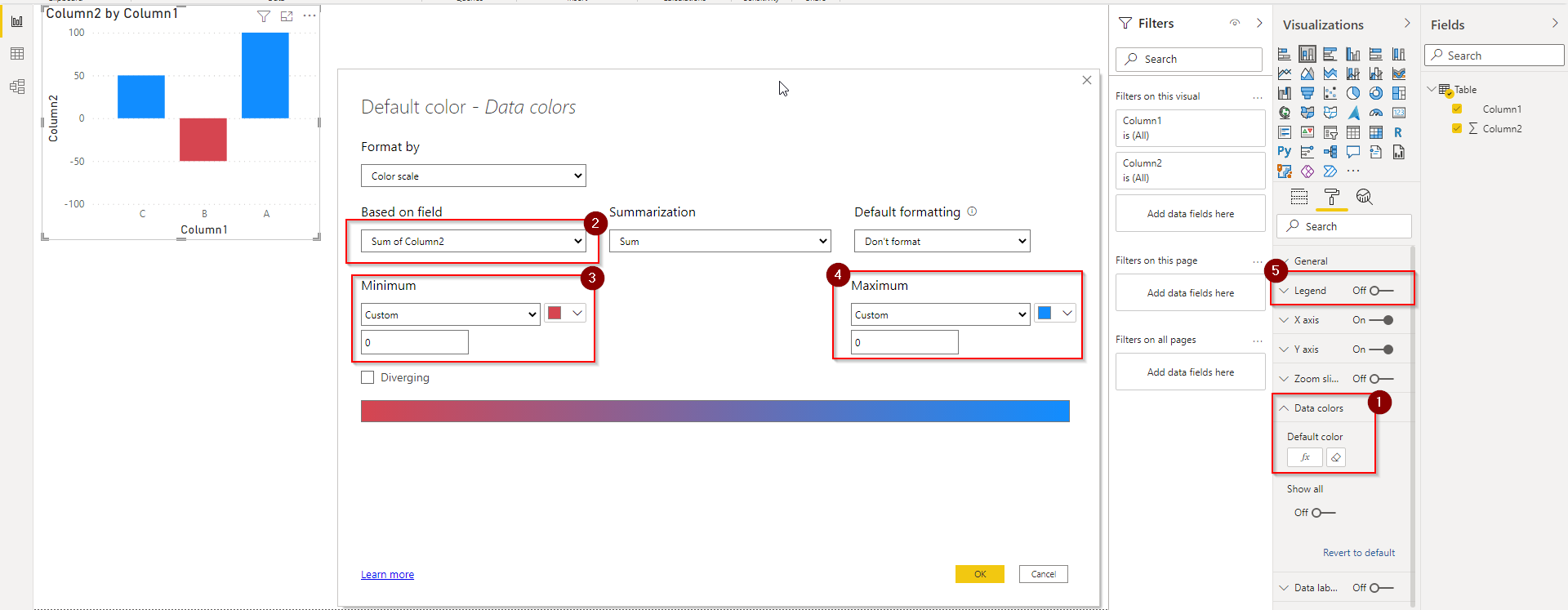Open the Analytics magnifier pane icon
The width and height of the screenshot is (1568, 610).
(1364, 197)
